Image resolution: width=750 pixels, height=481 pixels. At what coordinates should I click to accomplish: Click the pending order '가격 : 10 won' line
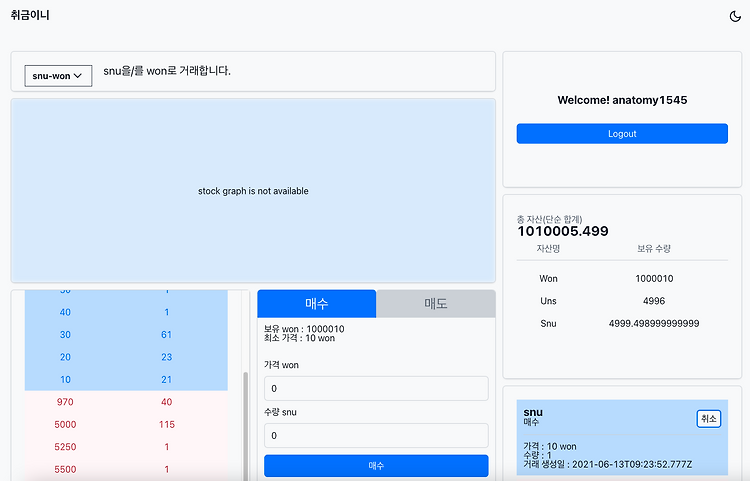point(550,447)
